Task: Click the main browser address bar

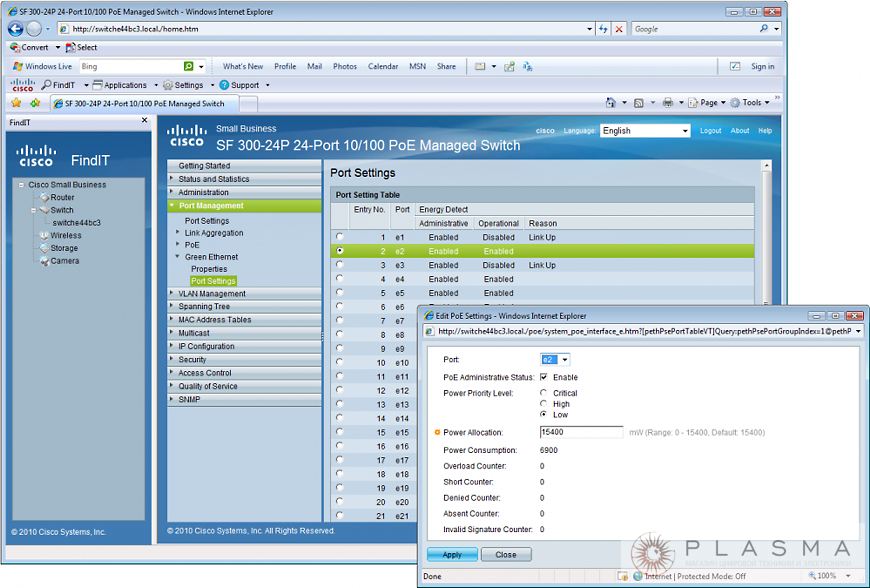Action: [x=325, y=29]
